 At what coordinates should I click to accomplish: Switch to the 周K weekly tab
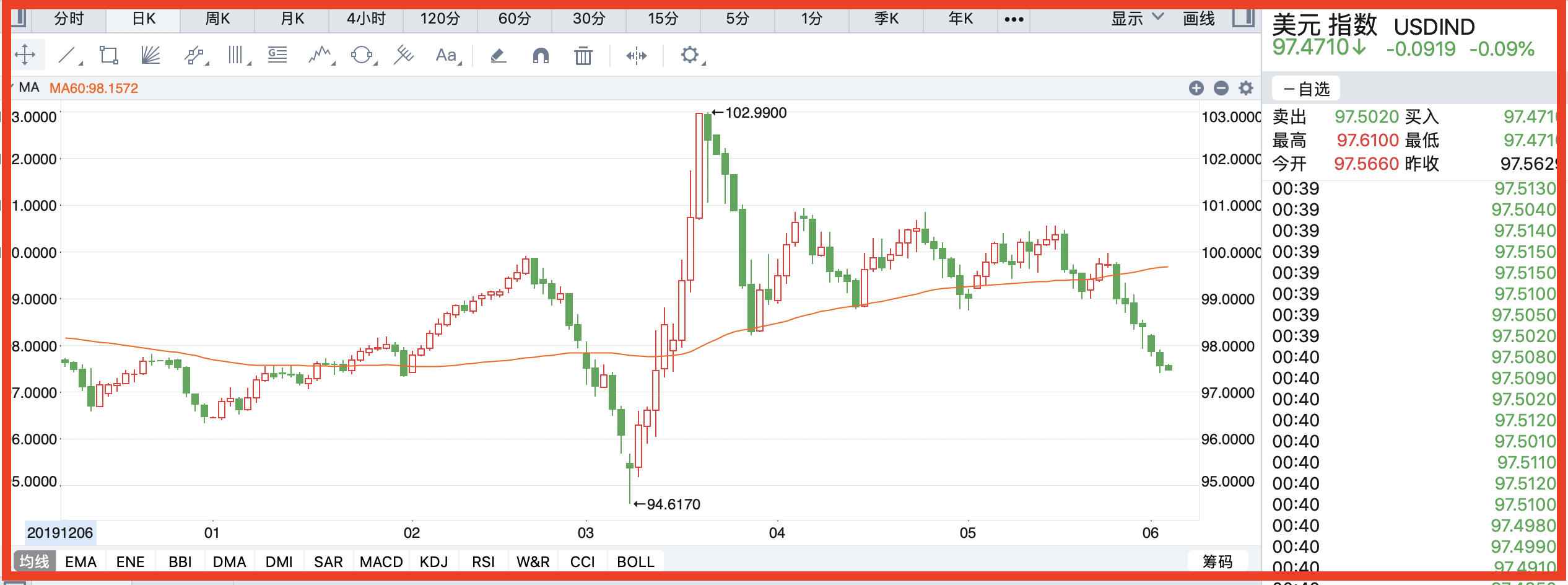pyautogui.click(x=217, y=19)
